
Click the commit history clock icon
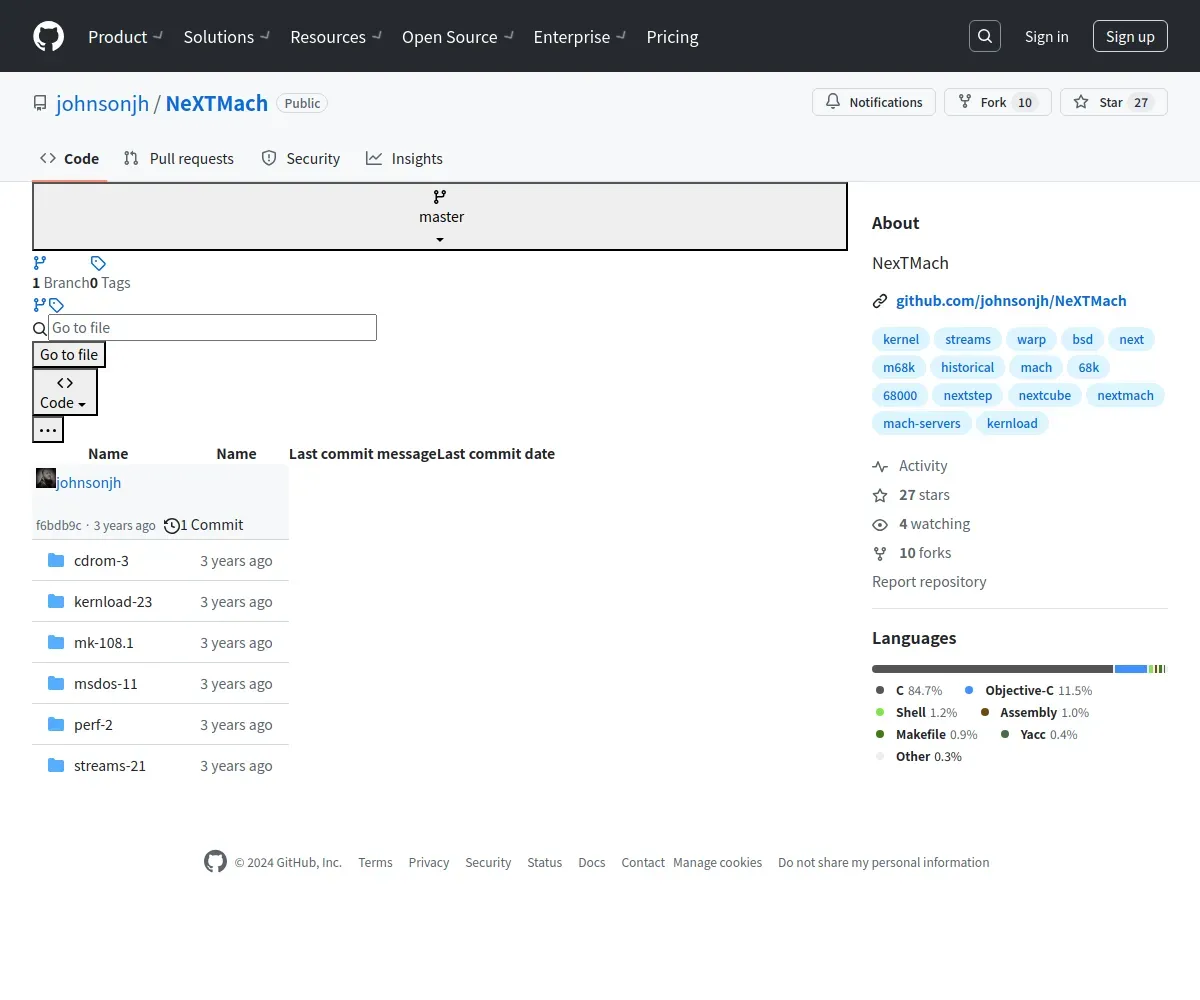point(172,525)
